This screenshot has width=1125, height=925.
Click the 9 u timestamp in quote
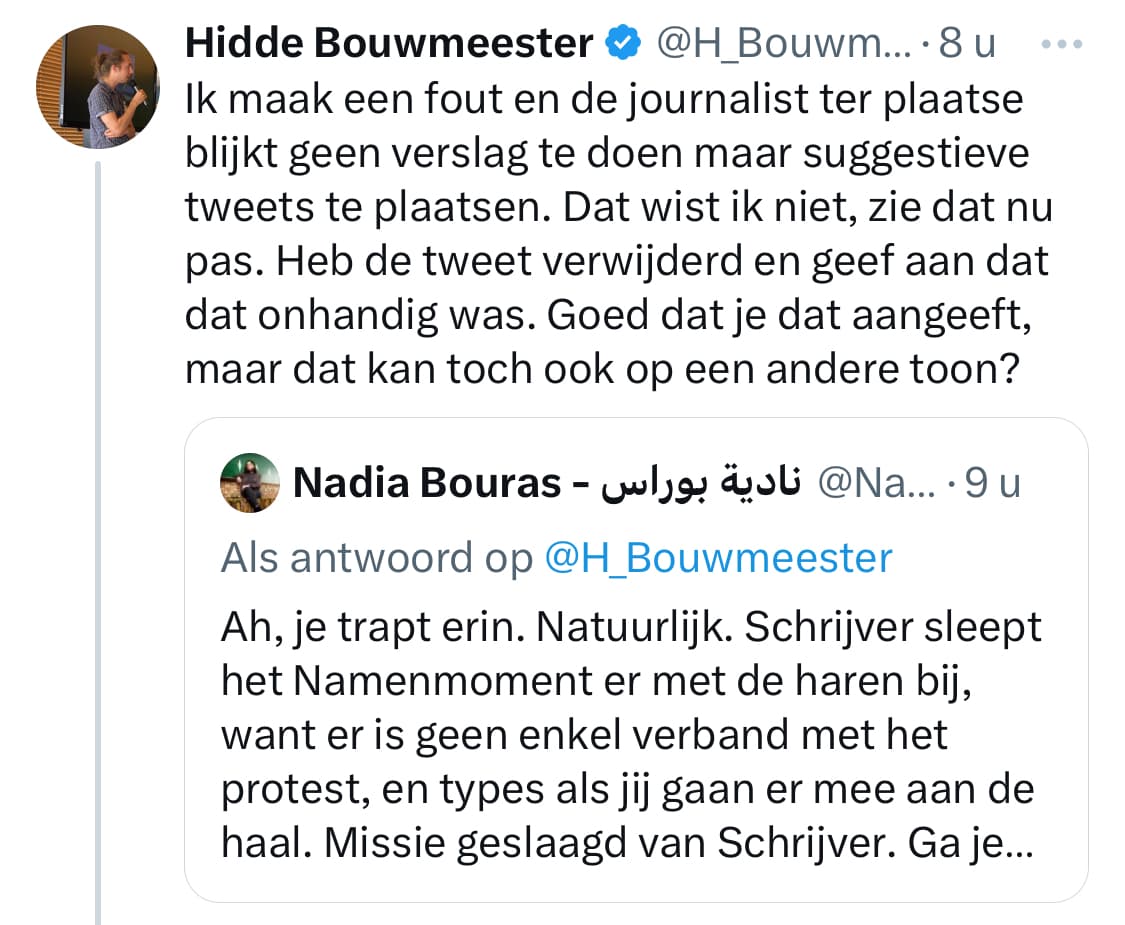(992, 483)
